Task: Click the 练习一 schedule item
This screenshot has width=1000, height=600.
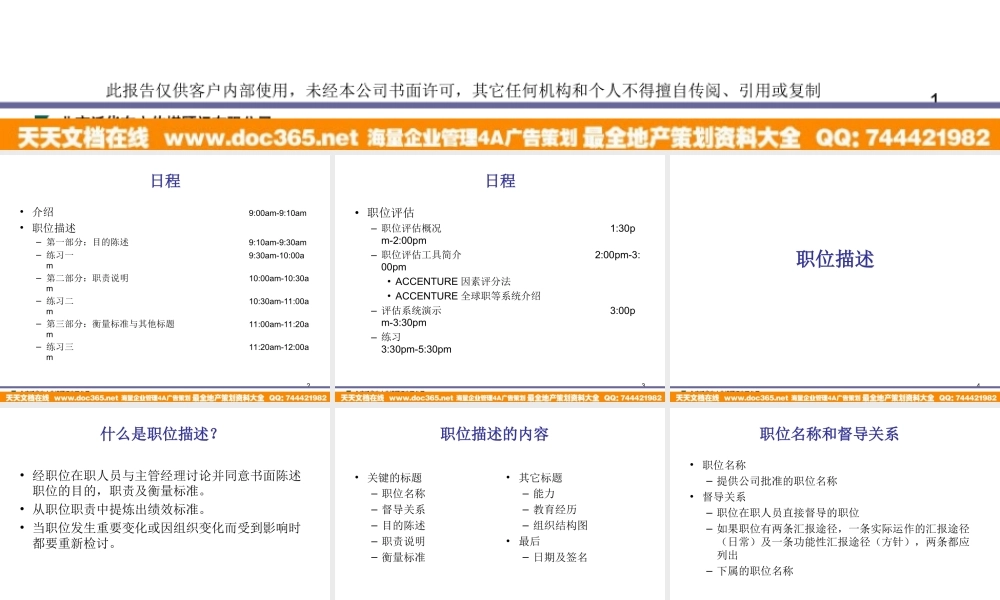Action: pyautogui.click(x=59, y=255)
